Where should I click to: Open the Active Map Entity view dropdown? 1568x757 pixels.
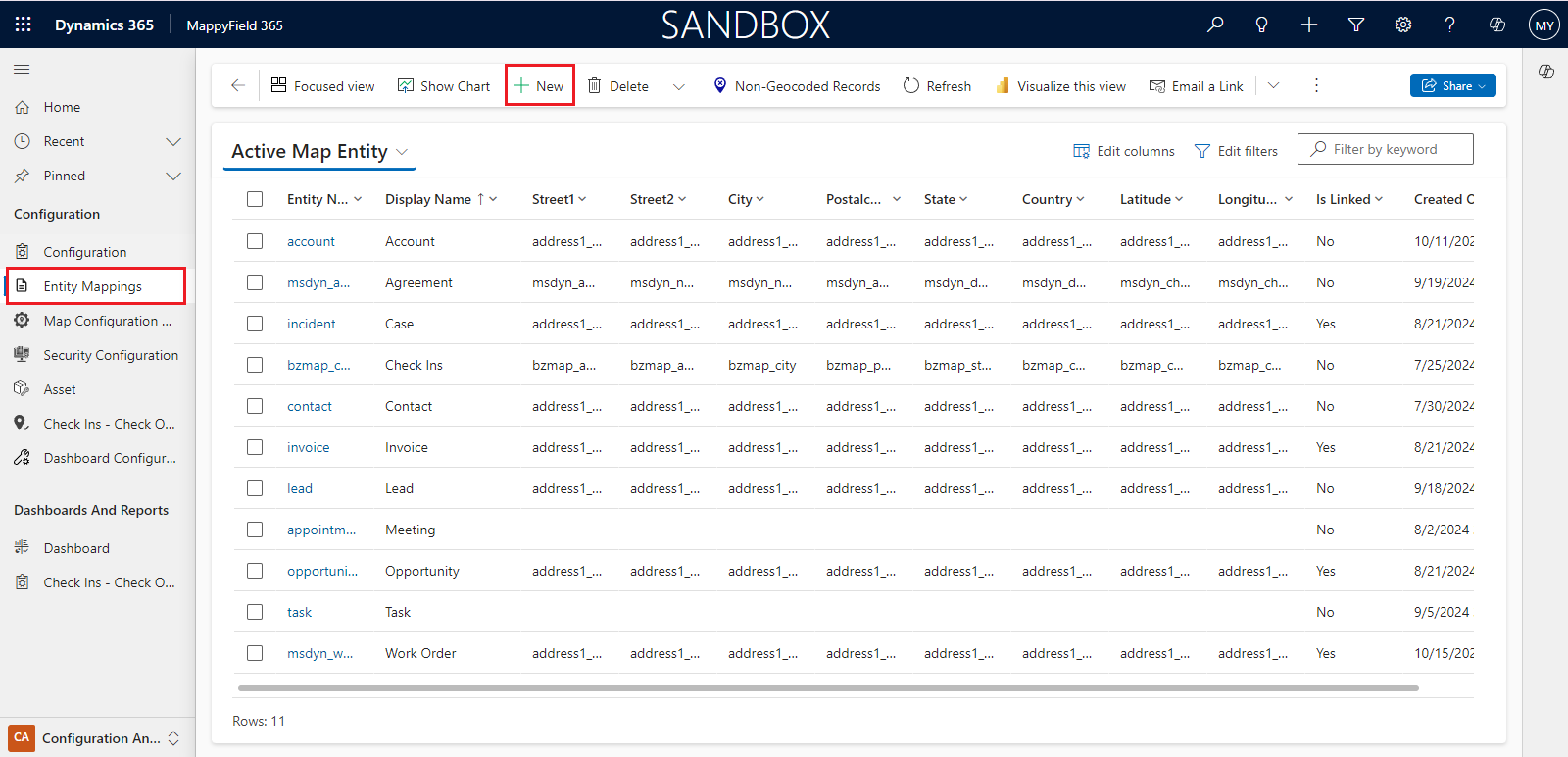pos(402,152)
